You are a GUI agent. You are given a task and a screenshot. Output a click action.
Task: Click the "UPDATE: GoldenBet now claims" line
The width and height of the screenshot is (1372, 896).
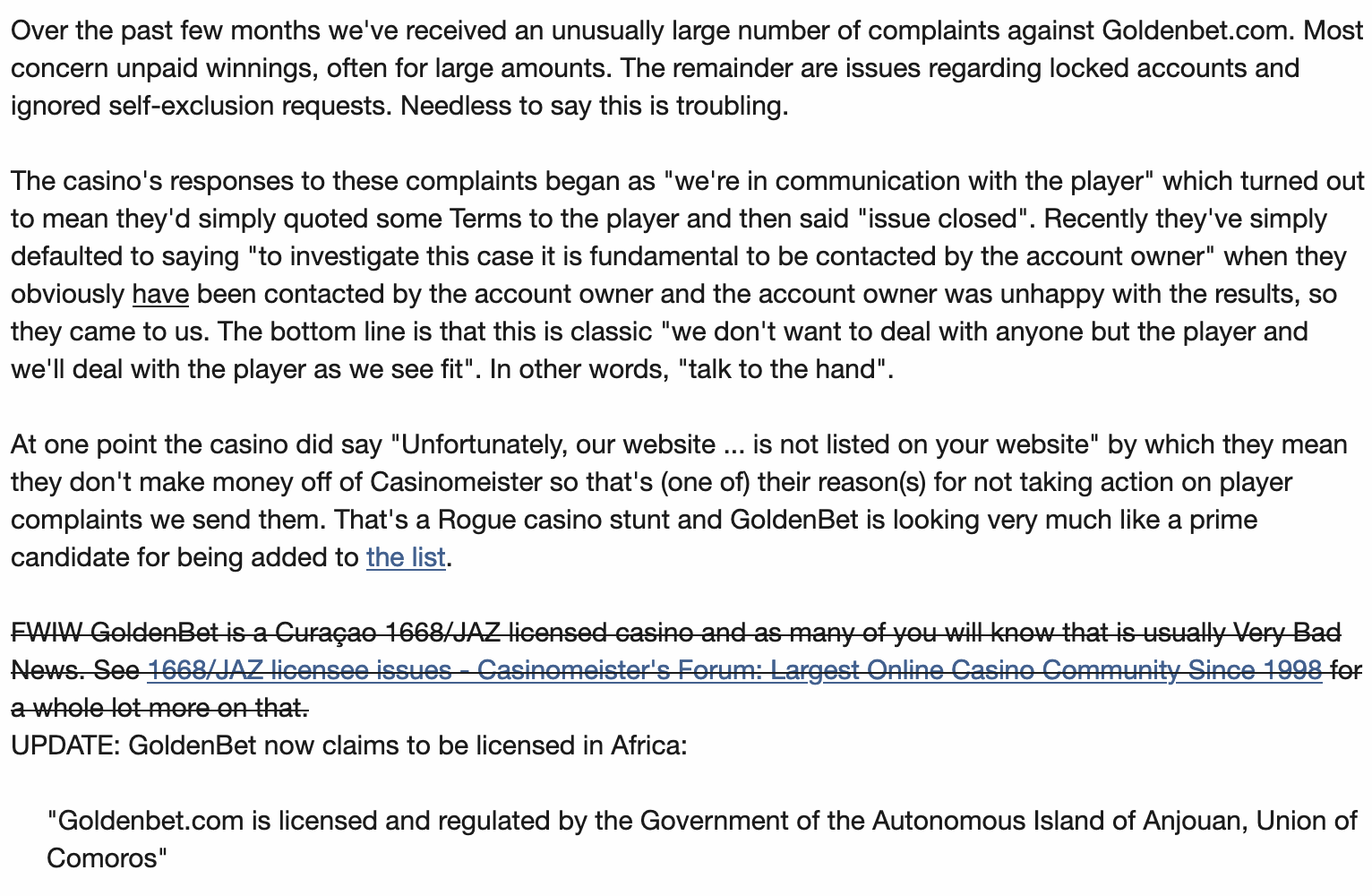(348, 745)
